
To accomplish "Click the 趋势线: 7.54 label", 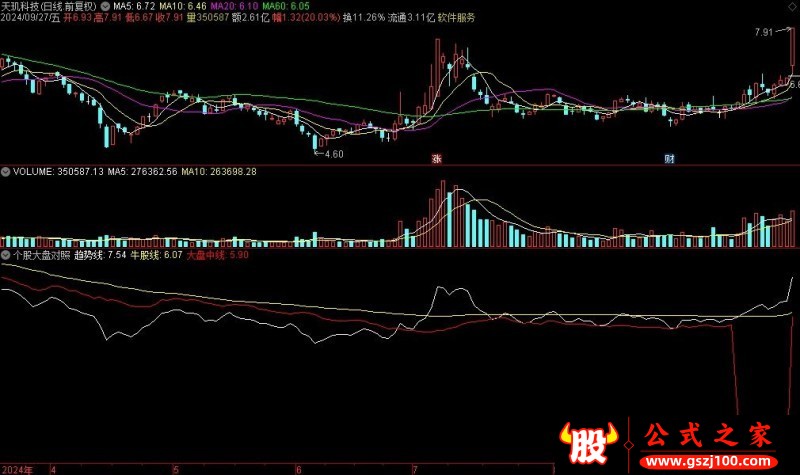I will pyautogui.click(x=101, y=255).
